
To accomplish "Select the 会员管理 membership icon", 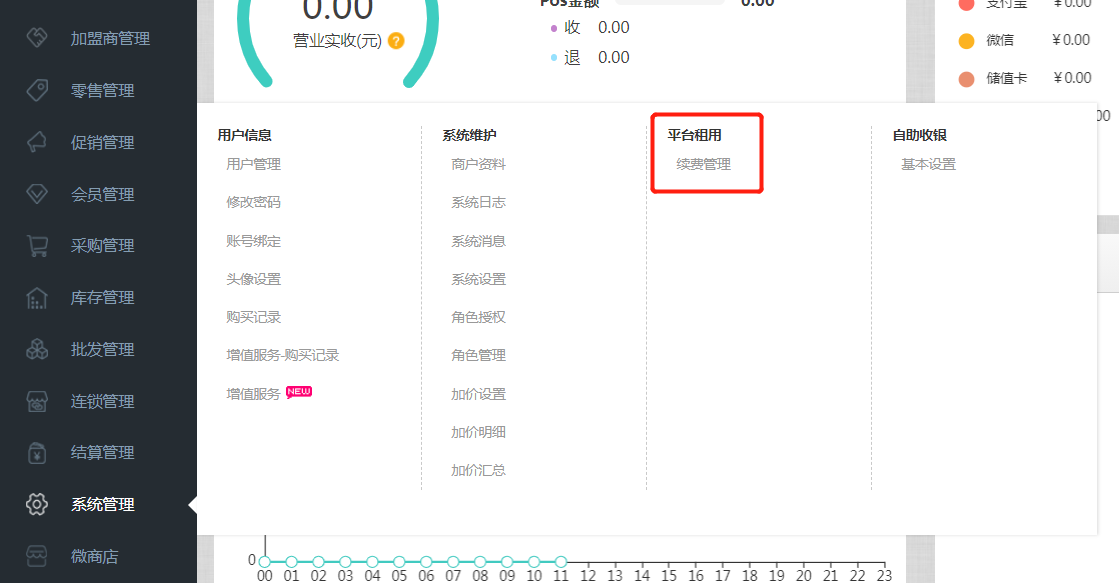I will [x=37, y=194].
